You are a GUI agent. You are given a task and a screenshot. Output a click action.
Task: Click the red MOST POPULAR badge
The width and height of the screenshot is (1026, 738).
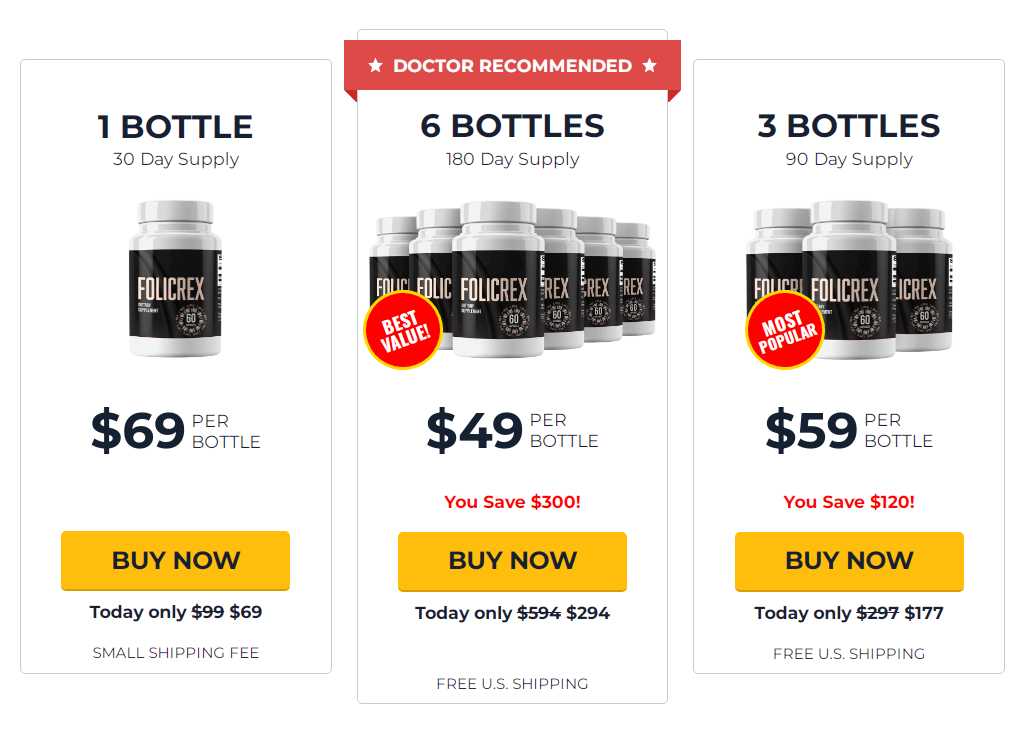pyautogui.click(x=786, y=330)
